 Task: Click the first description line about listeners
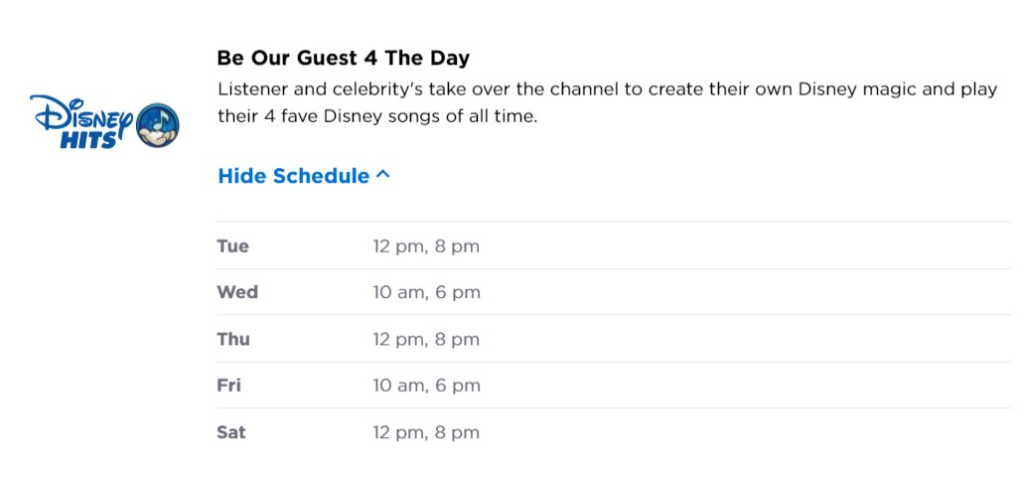tap(607, 90)
